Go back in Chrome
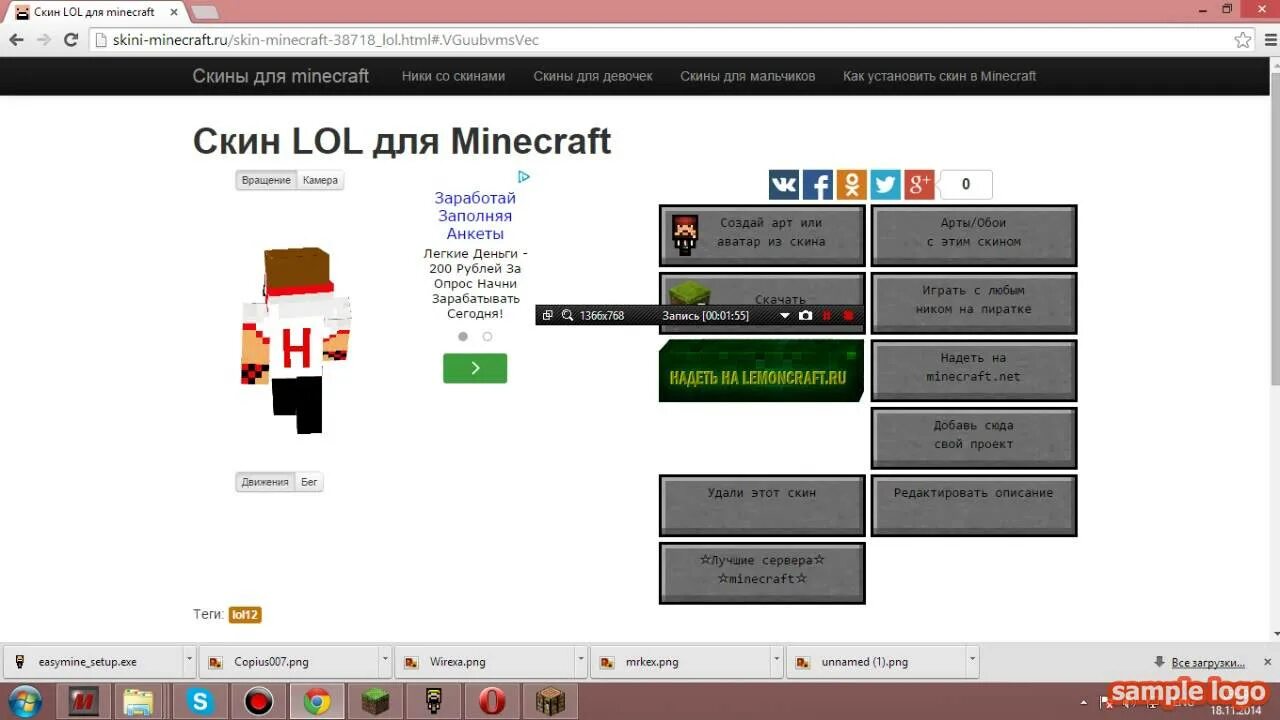 pos(16,40)
